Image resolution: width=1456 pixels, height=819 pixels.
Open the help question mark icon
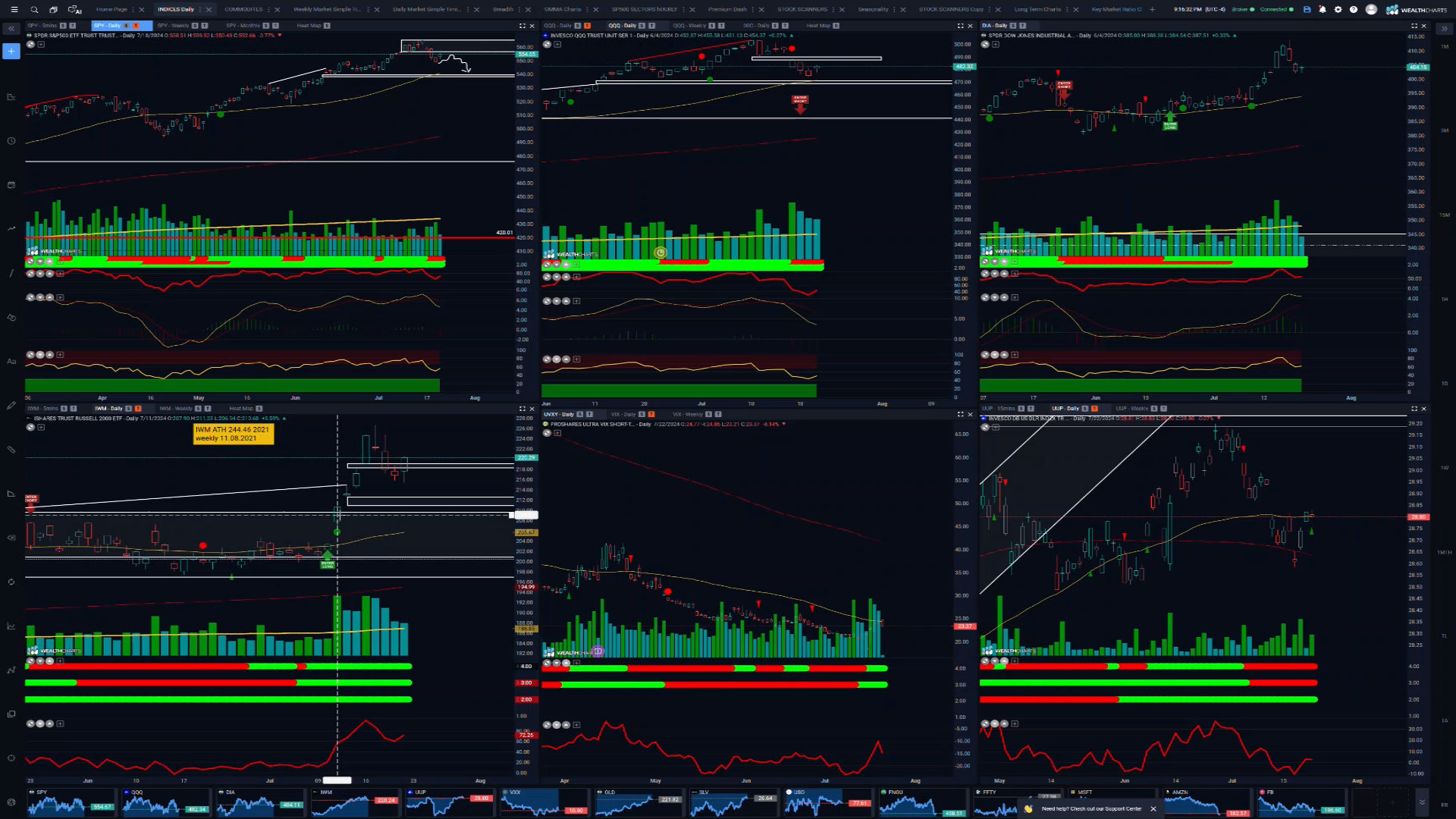tap(1354, 10)
